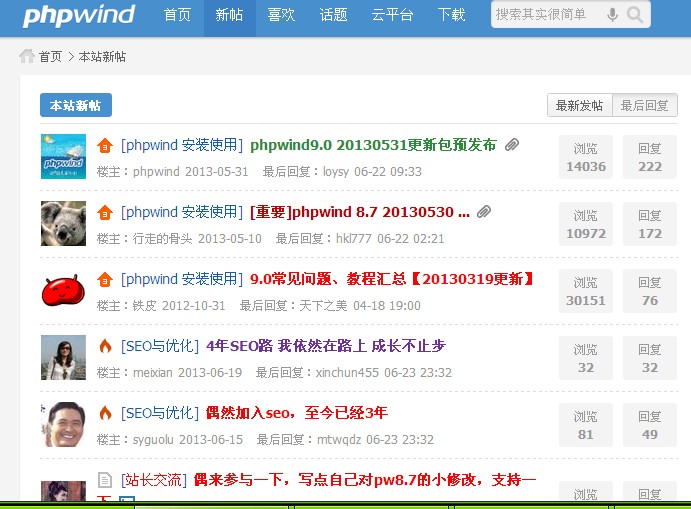
Task: Click the magnifier search icon
Action: coord(635,15)
